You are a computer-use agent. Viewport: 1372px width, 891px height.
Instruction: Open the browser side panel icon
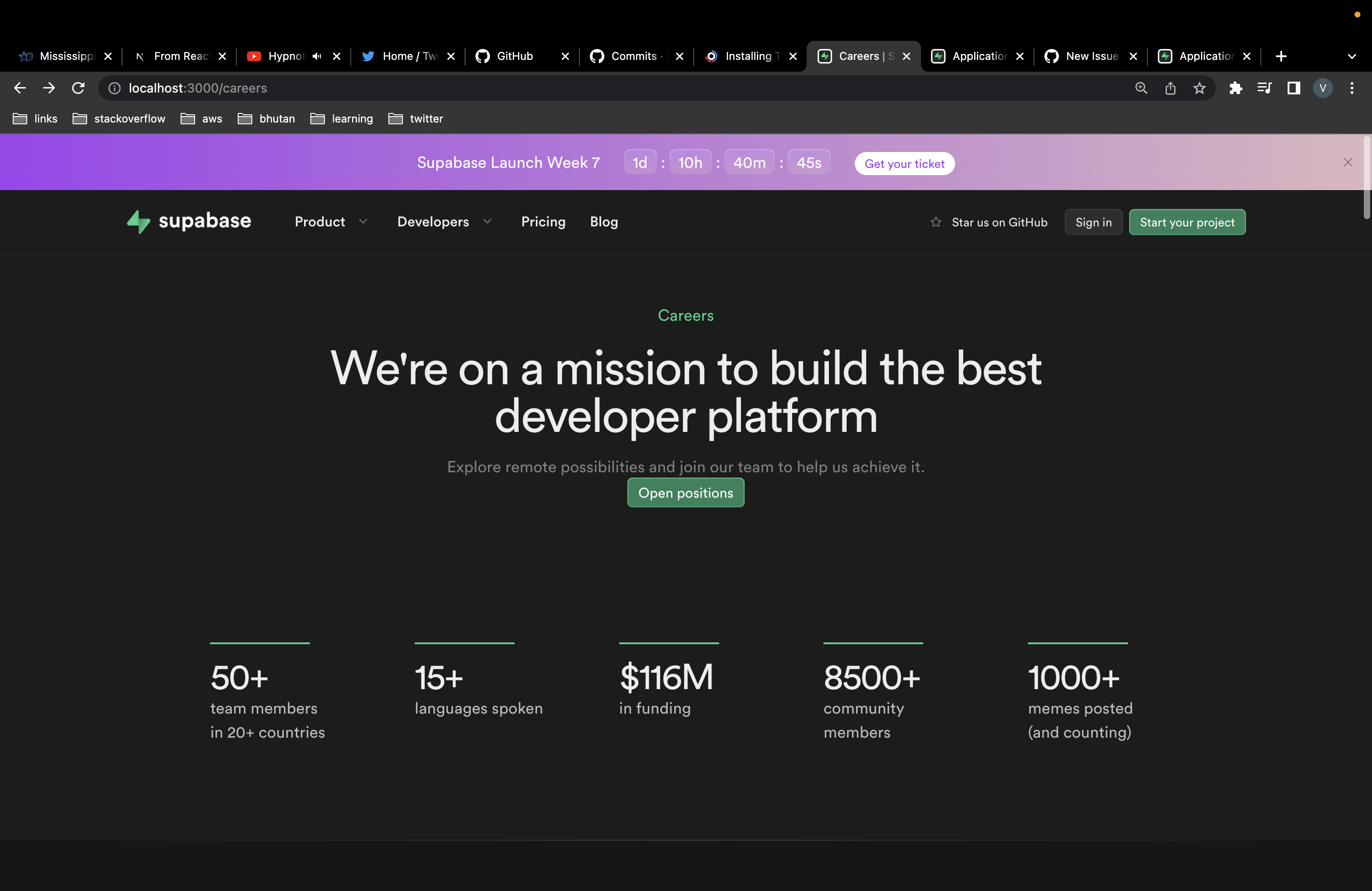[1294, 88]
